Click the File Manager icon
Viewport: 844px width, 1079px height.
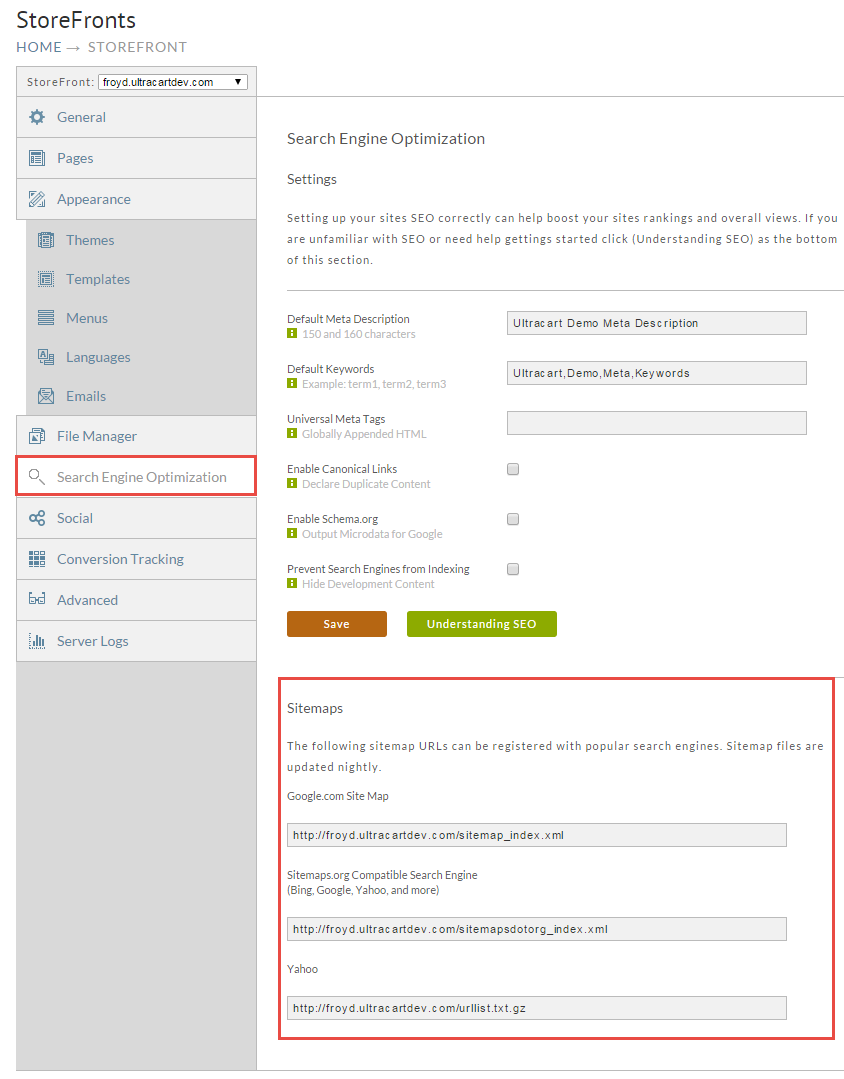coord(37,436)
